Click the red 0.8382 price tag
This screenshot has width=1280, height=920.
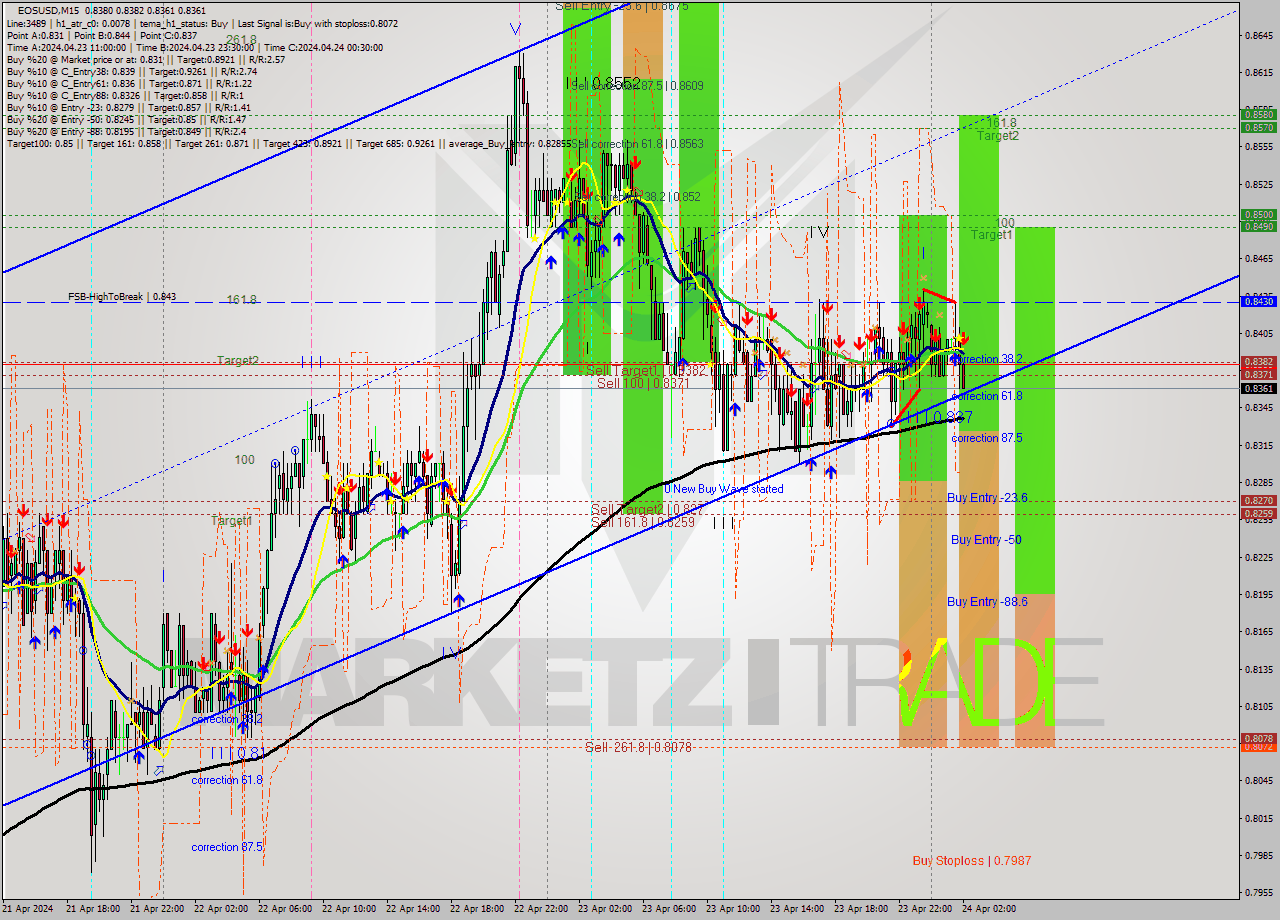point(1258,362)
